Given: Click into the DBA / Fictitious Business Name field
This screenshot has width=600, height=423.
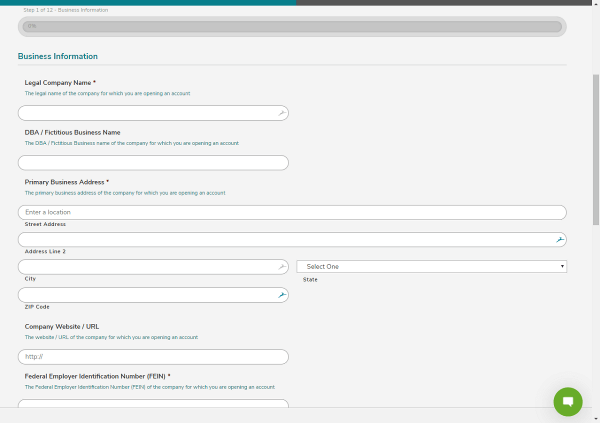Looking at the screenshot, I should (x=153, y=162).
